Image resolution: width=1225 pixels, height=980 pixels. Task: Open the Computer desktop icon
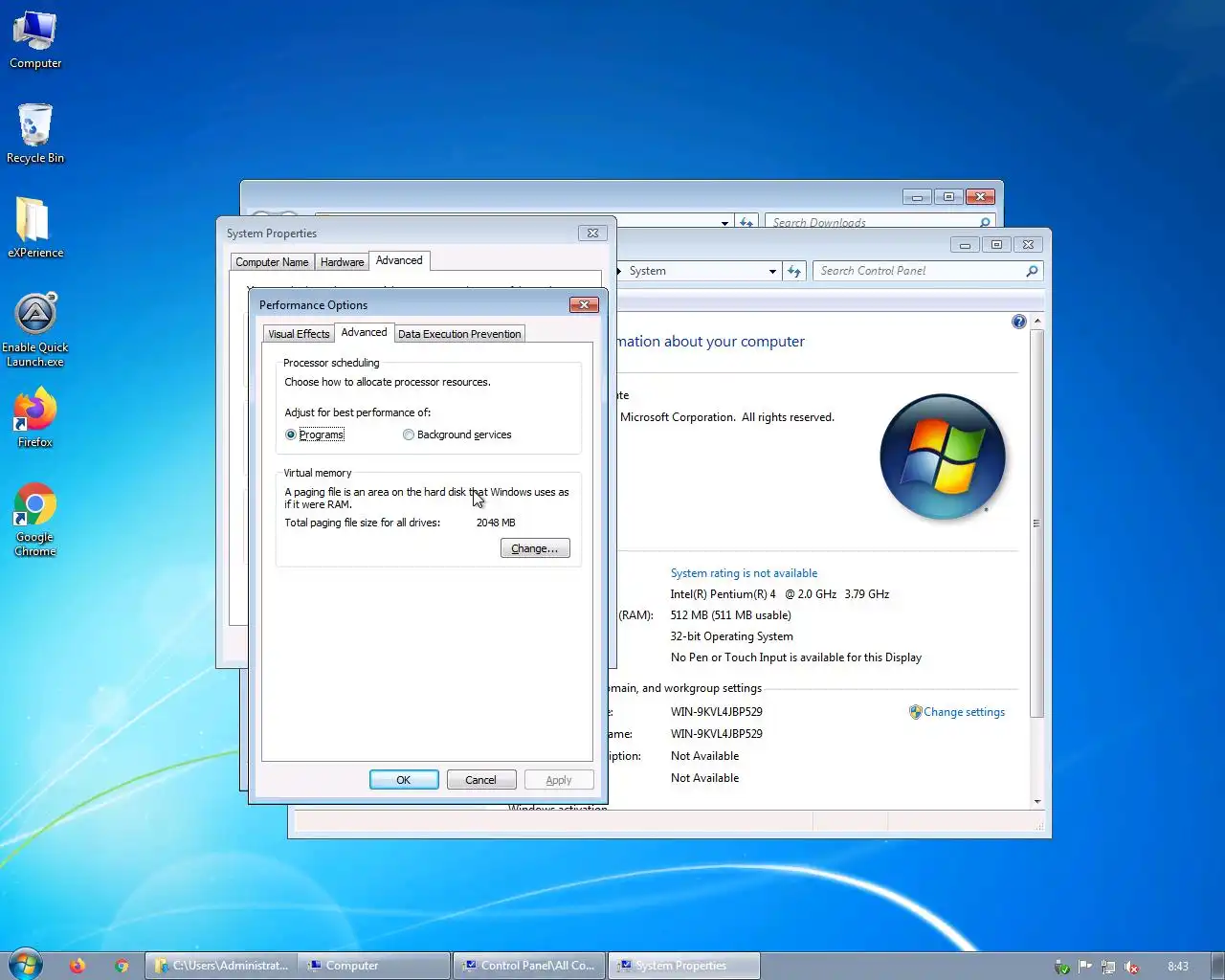click(x=34, y=40)
